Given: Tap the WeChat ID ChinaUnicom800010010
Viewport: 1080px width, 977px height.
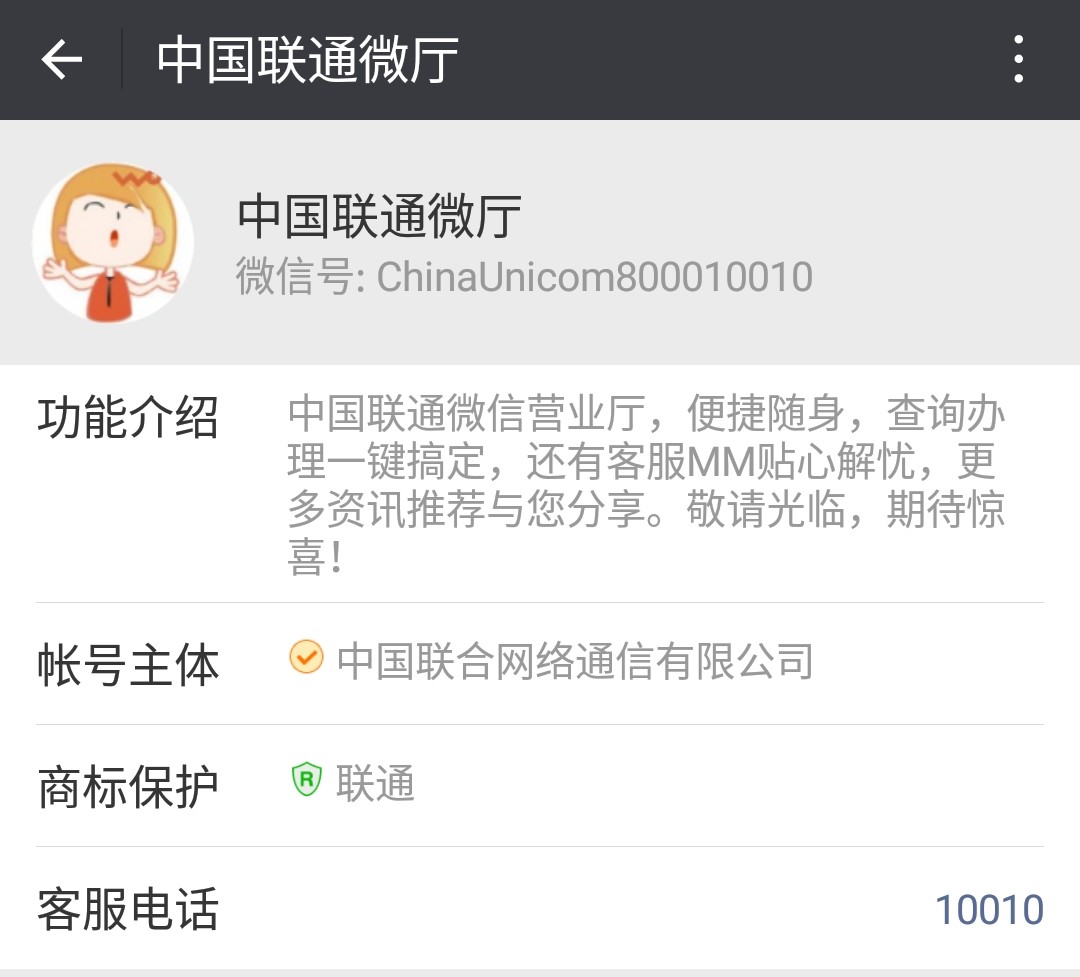Looking at the screenshot, I should tap(594, 276).
